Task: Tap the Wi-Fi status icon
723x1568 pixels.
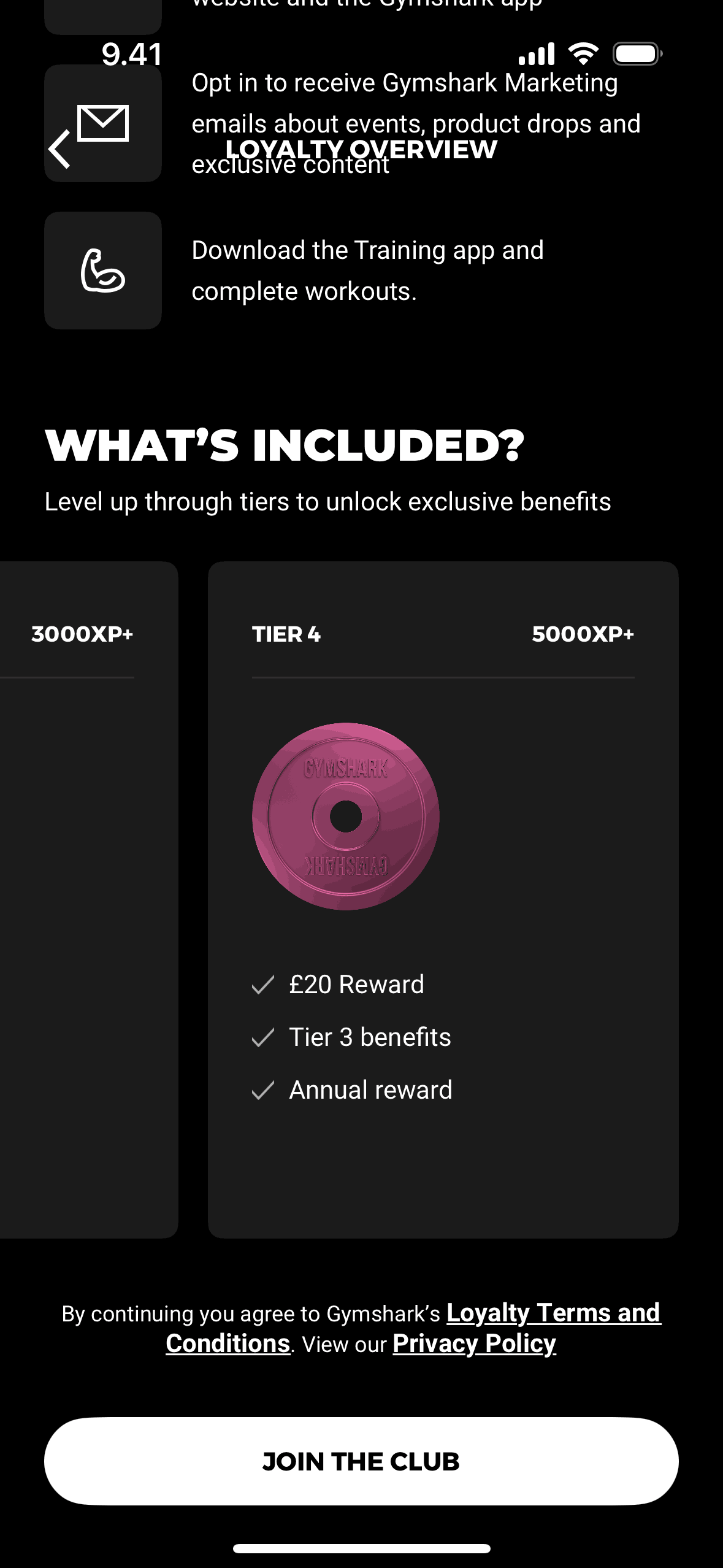Action: (583, 54)
